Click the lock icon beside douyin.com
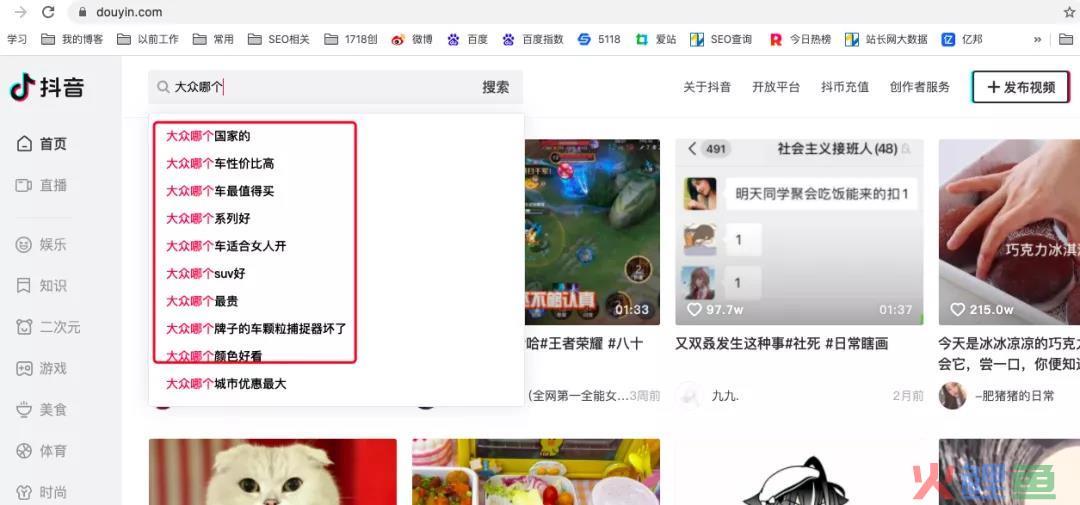 83,12
